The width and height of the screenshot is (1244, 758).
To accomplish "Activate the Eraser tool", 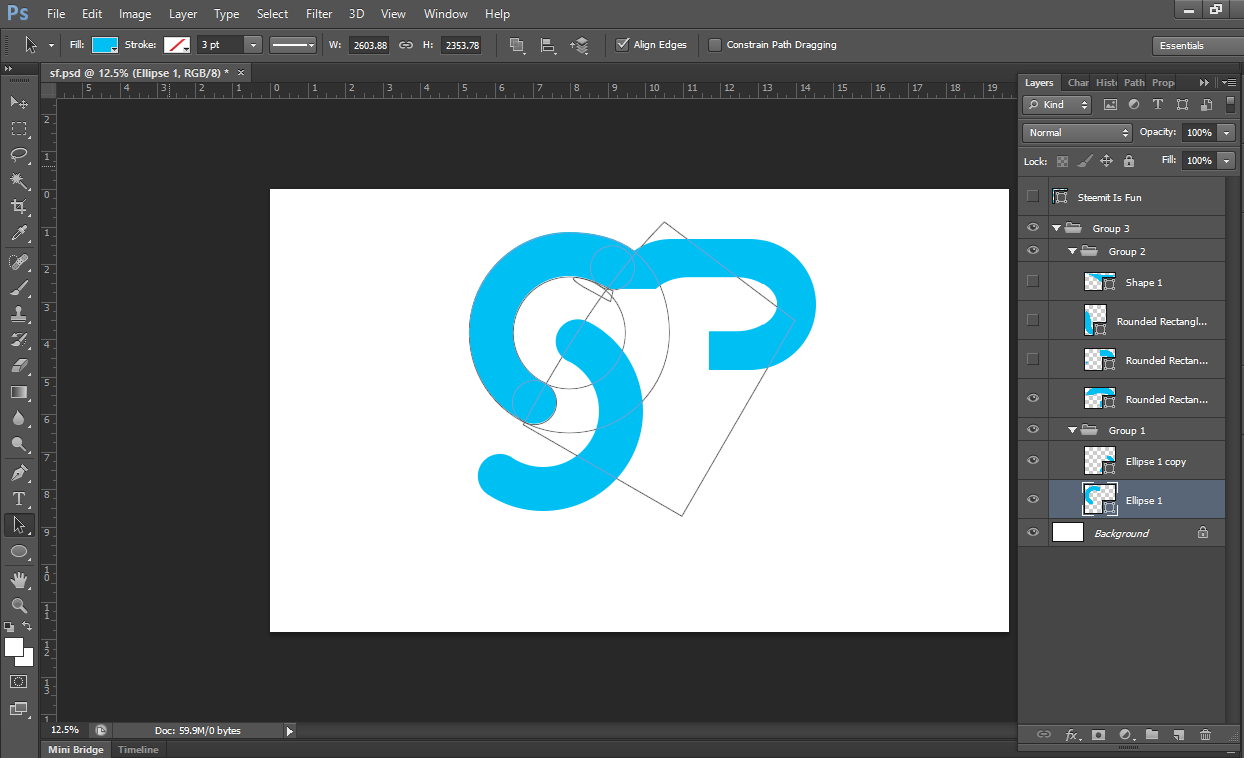I will click(19, 366).
